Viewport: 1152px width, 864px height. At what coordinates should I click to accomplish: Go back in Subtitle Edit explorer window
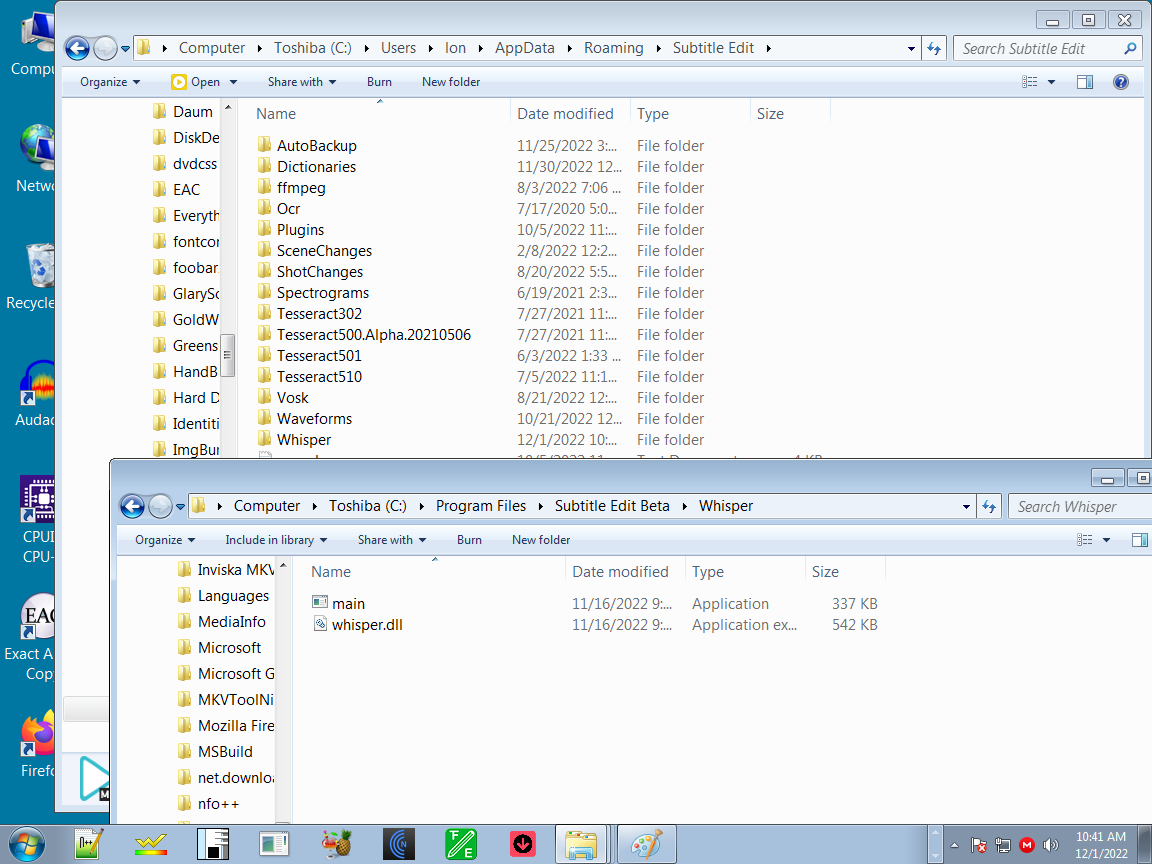tap(77, 48)
